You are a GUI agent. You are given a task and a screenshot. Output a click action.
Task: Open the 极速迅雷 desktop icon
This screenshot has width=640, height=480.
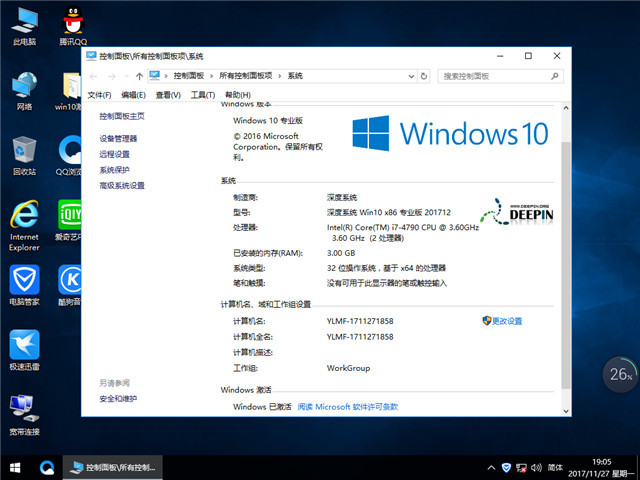click(x=24, y=350)
